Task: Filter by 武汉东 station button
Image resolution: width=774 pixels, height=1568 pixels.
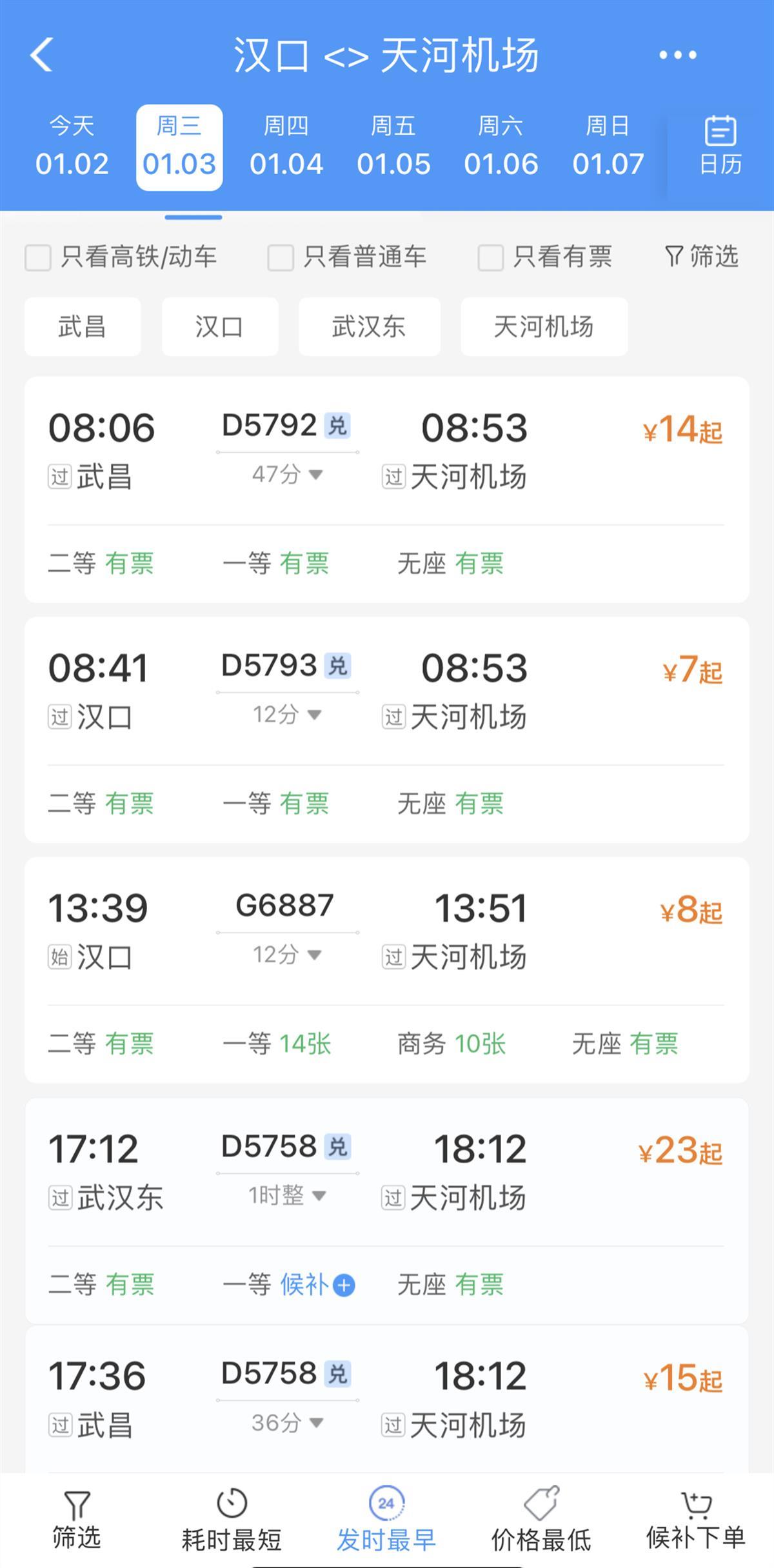Action: (369, 326)
